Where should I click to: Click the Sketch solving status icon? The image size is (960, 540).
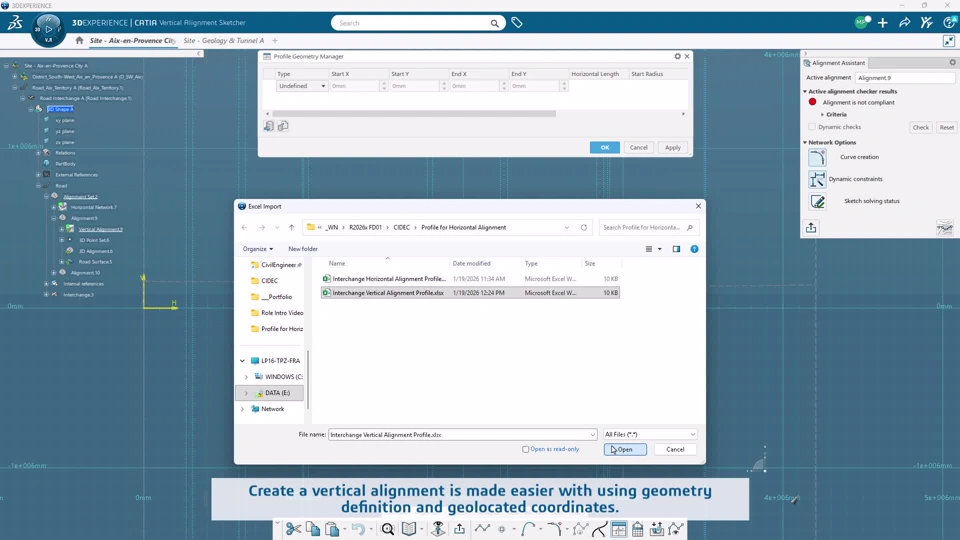pyautogui.click(x=817, y=201)
